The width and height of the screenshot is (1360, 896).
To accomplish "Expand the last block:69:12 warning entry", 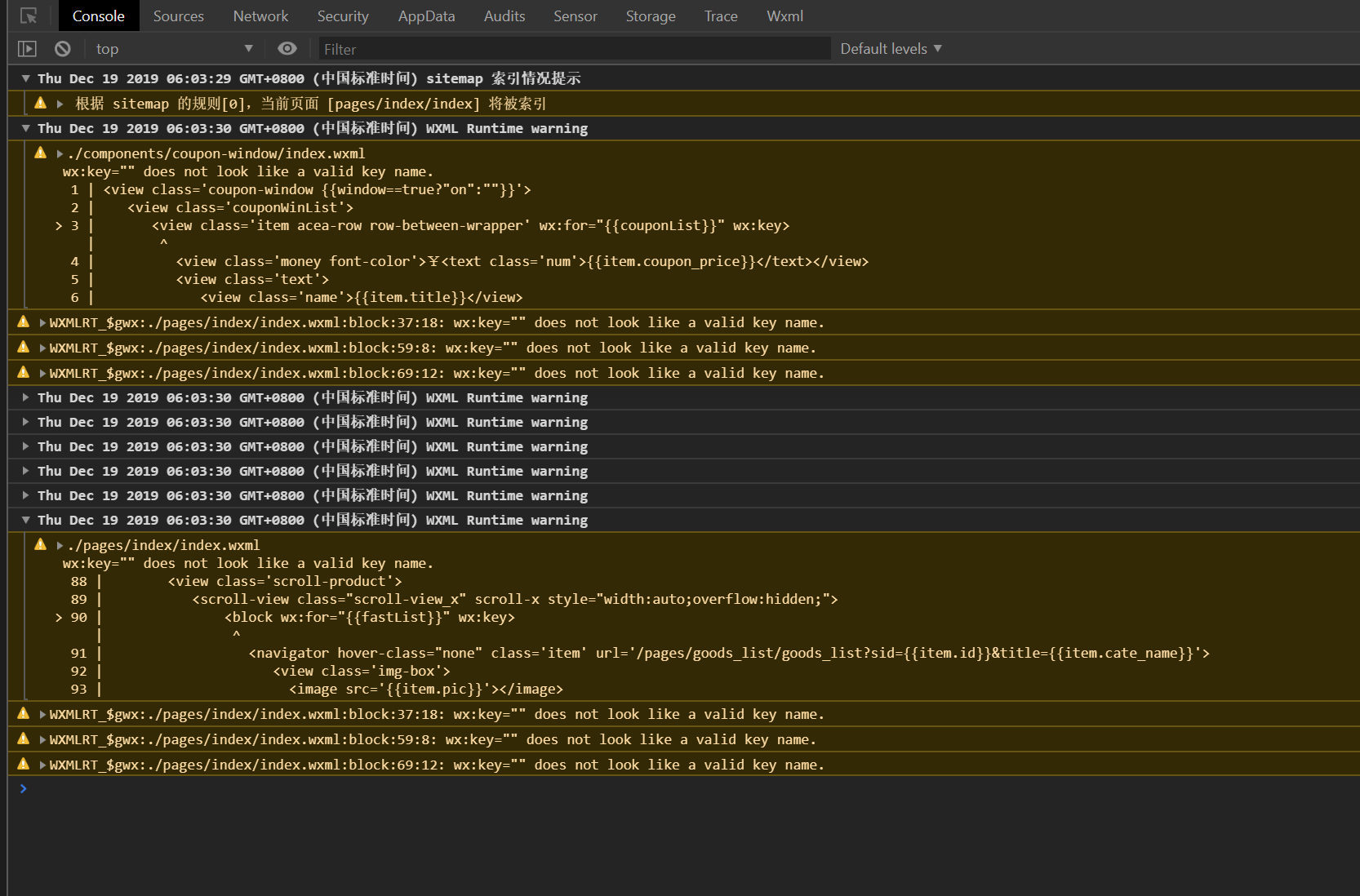I will 42,765.
